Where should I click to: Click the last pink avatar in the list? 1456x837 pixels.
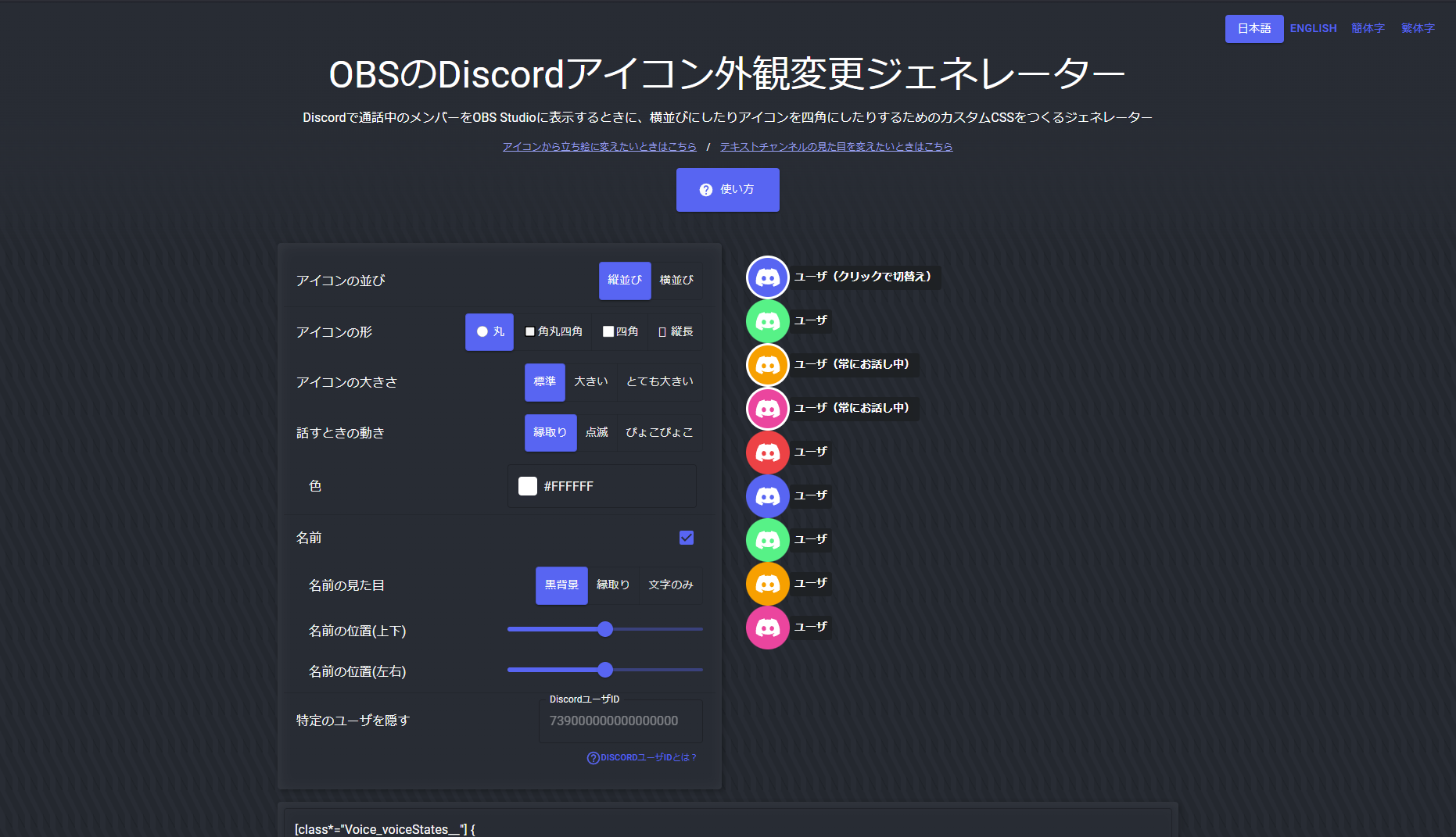click(x=768, y=628)
